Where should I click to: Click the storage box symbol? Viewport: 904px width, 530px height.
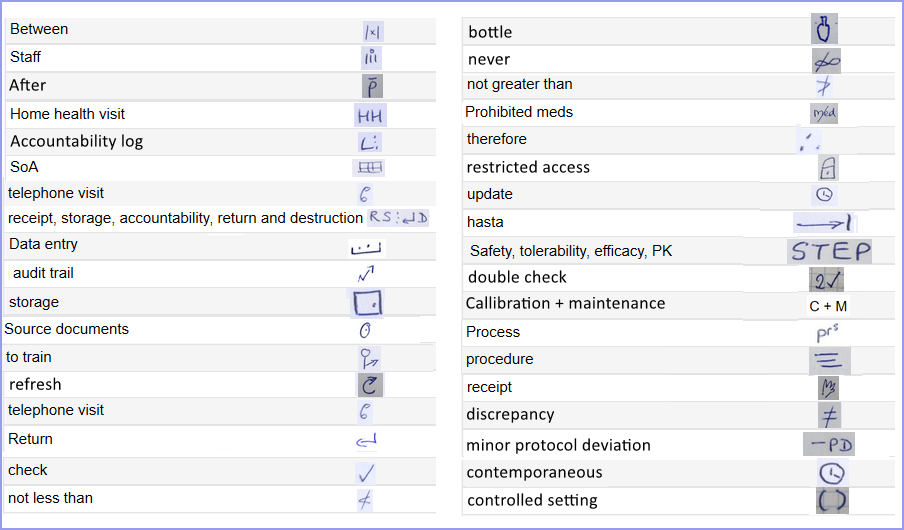(x=367, y=303)
